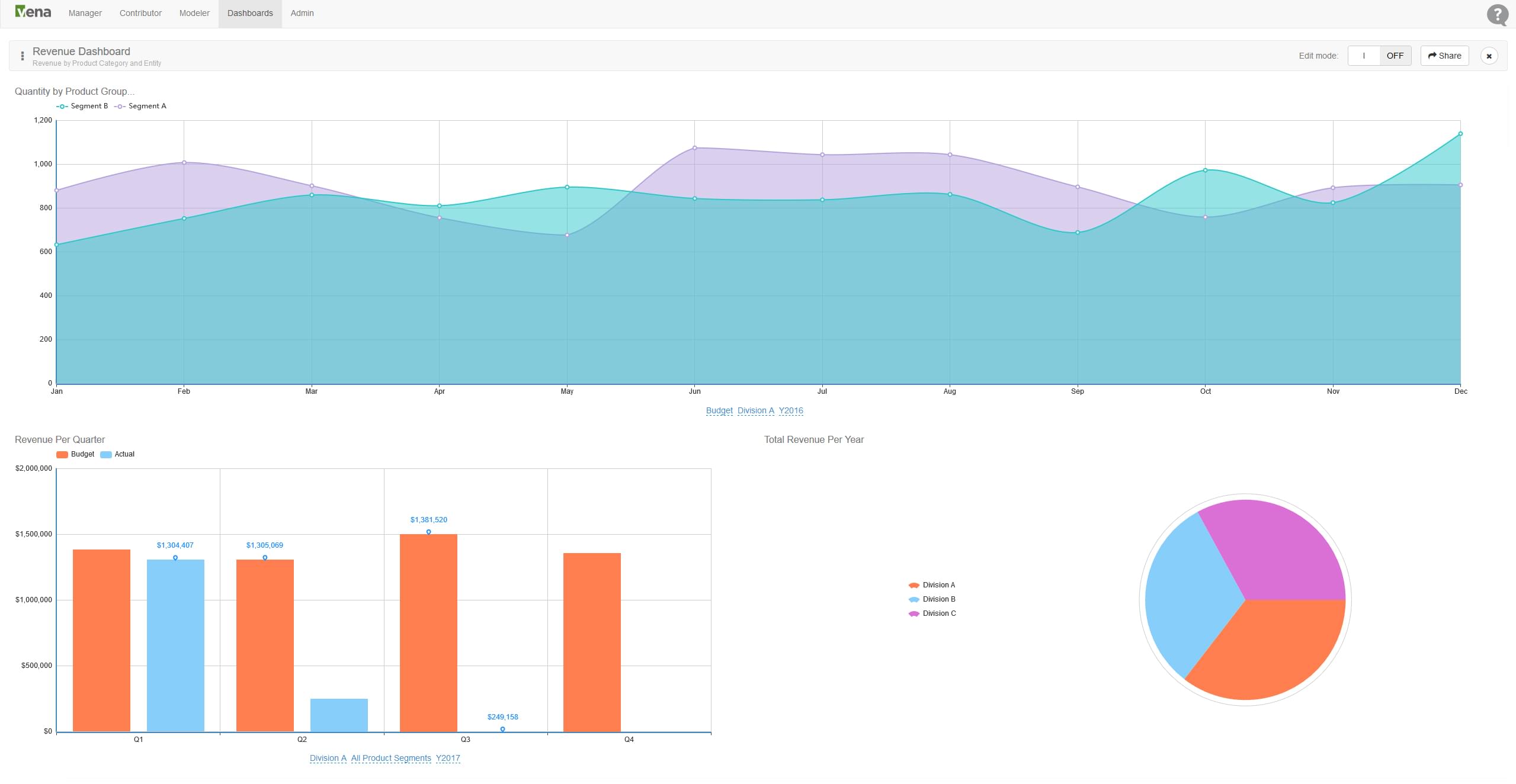Open the Y2017 selector under Revenue Per Quarter
The height and width of the screenshot is (784, 1516).
448,758
